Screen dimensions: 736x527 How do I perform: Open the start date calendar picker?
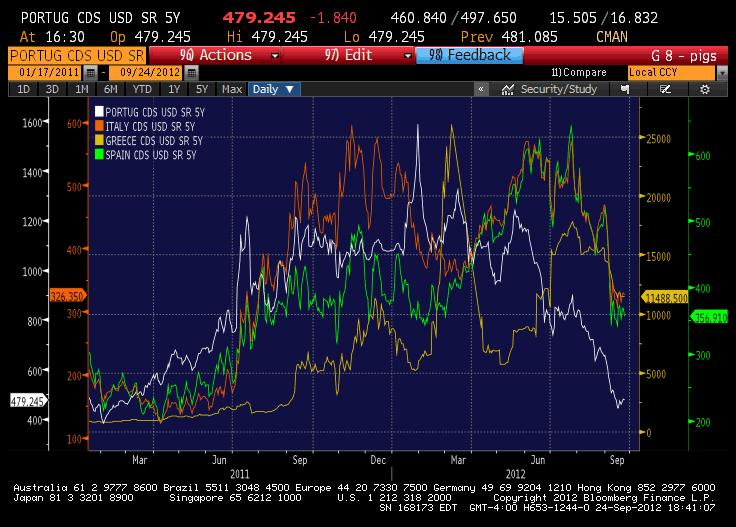pos(91,73)
